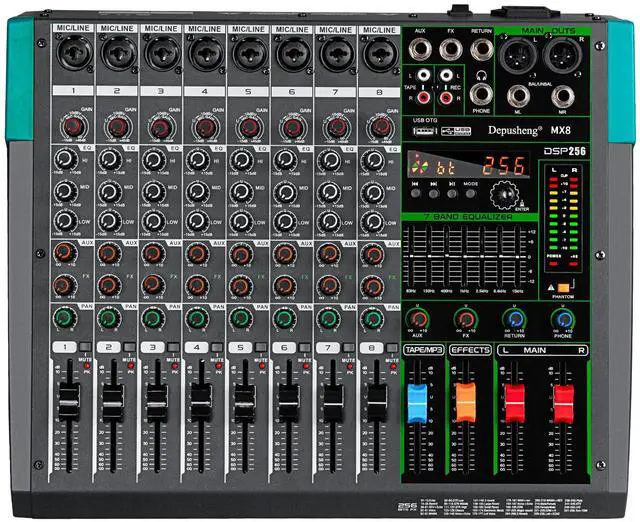Toggle the orange PHANTOM power switch
640x522 pixels.
pyautogui.click(x=564, y=288)
